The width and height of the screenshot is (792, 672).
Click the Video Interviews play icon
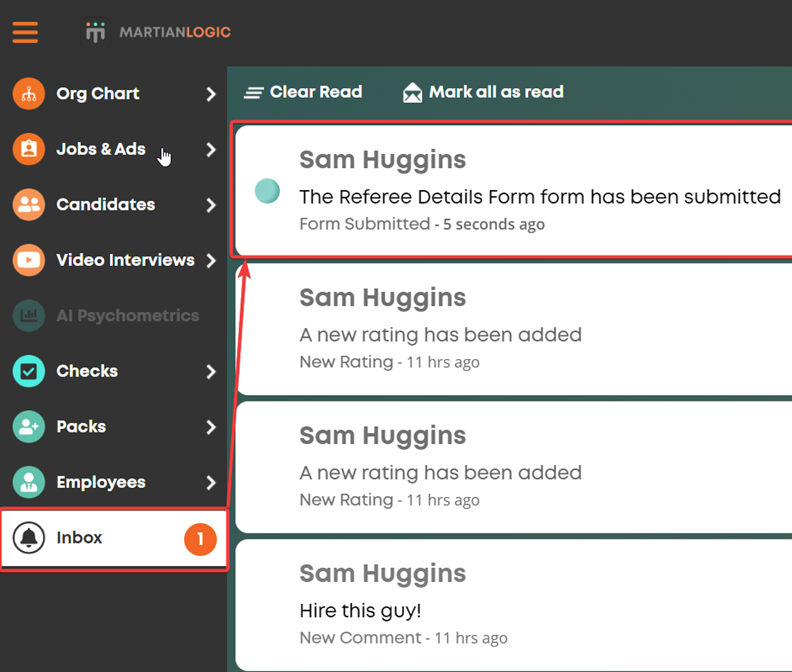29,260
